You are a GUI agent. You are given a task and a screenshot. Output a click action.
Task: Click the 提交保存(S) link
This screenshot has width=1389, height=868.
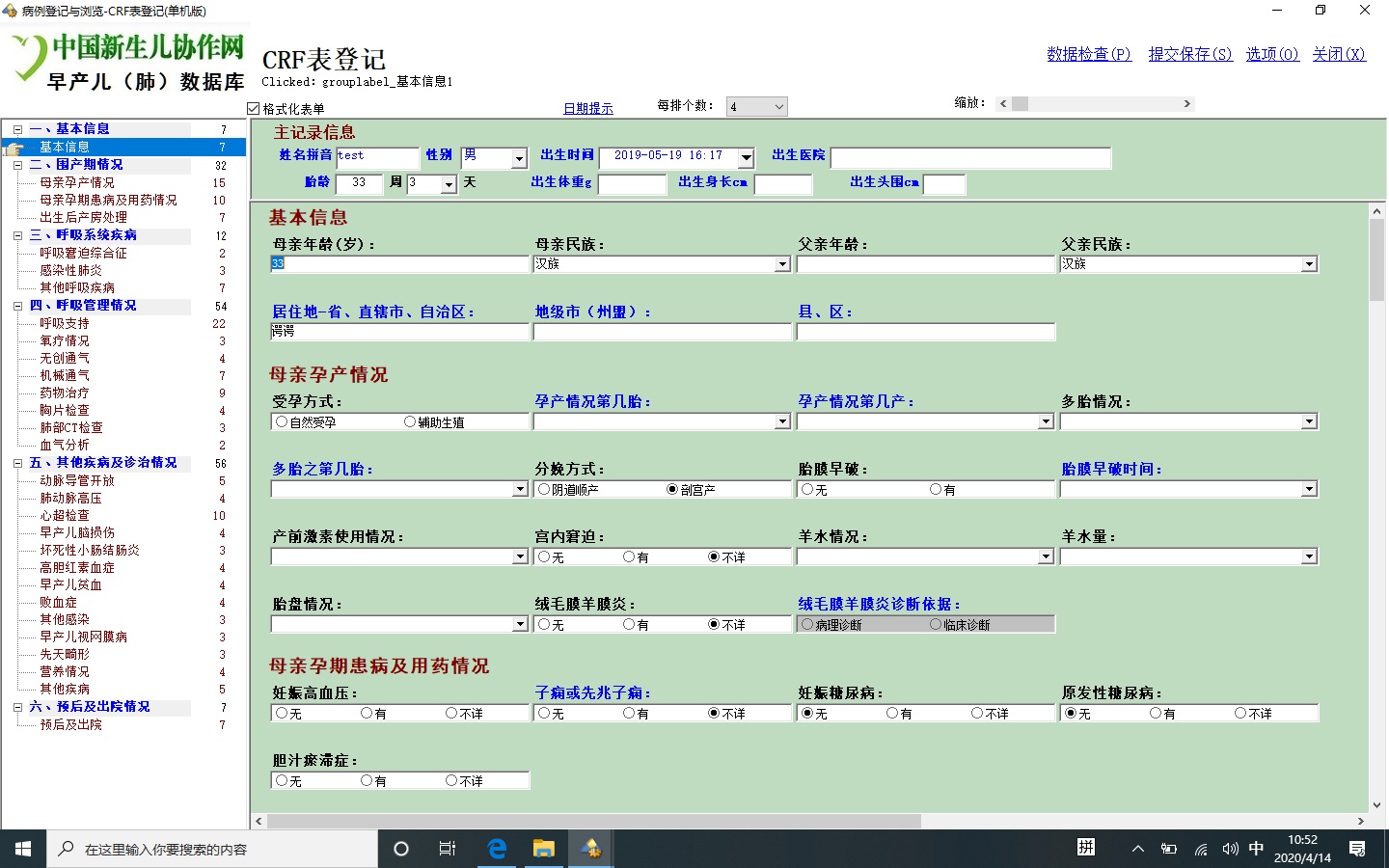[1190, 55]
